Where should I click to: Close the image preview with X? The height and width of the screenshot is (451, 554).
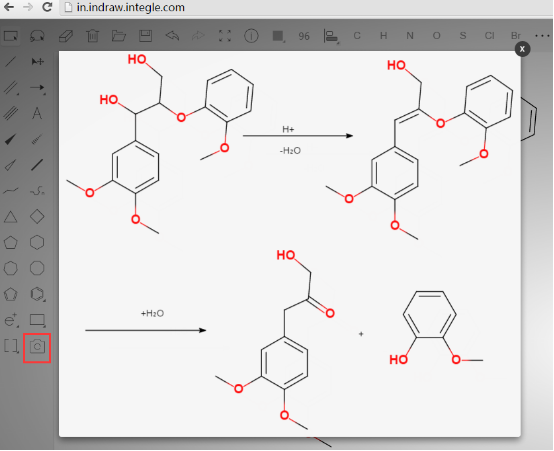(522, 49)
